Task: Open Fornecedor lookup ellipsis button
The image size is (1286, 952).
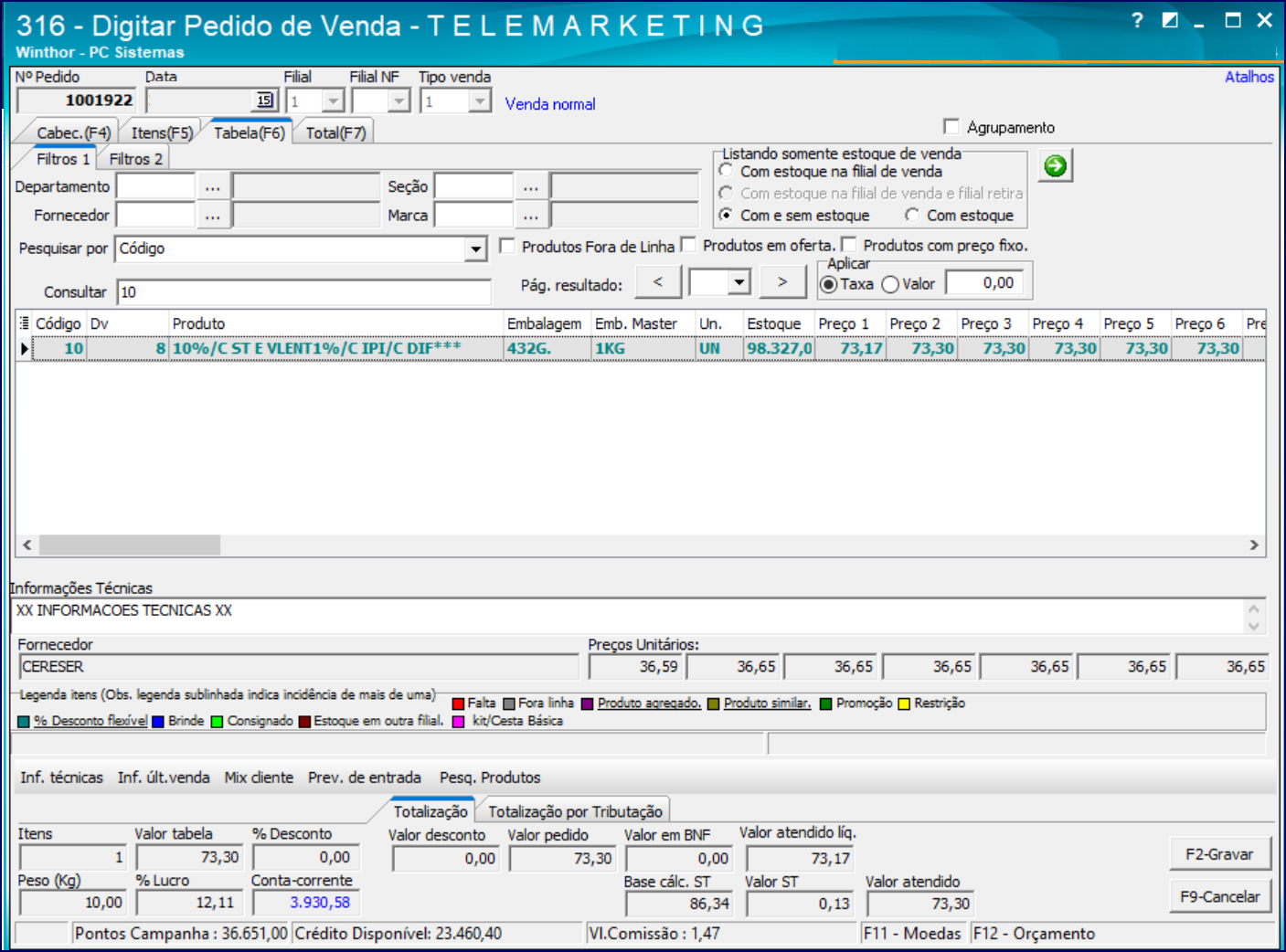Action: pyautogui.click(x=213, y=216)
